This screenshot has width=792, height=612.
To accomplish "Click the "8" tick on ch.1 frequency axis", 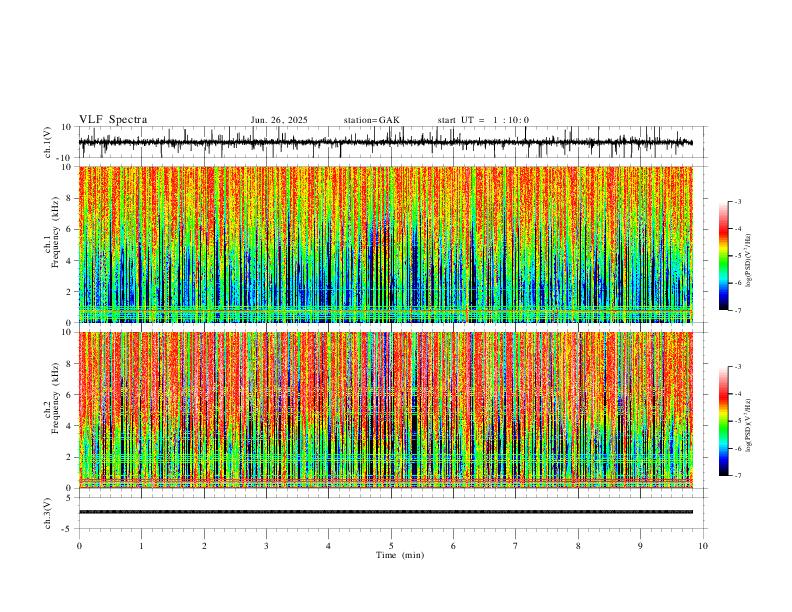I will tap(70, 198).
